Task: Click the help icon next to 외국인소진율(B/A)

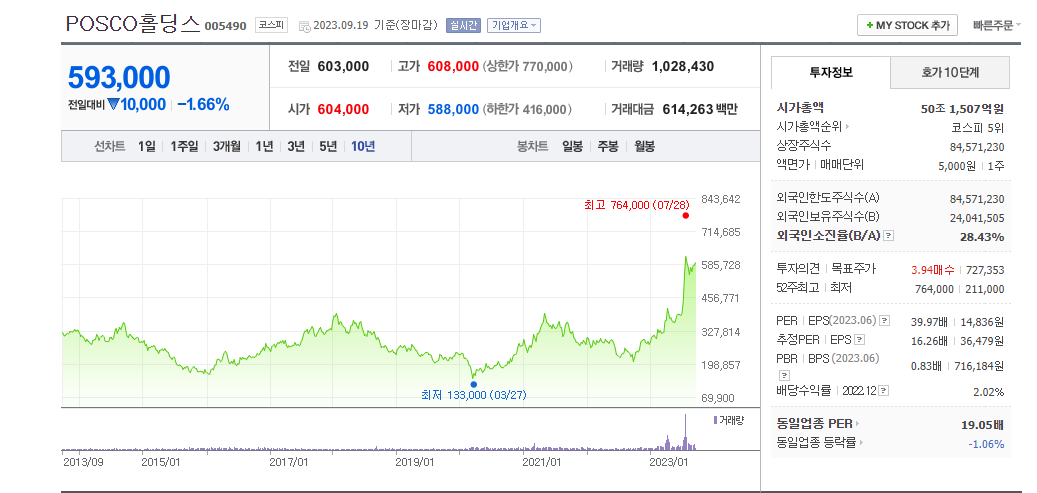Action: [889, 235]
